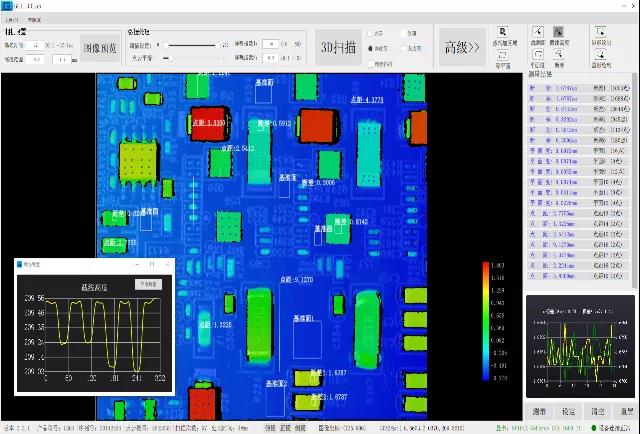Open the second menu in the menu bar
The width and height of the screenshot is (640, 434).
click(x=35, y=19)
